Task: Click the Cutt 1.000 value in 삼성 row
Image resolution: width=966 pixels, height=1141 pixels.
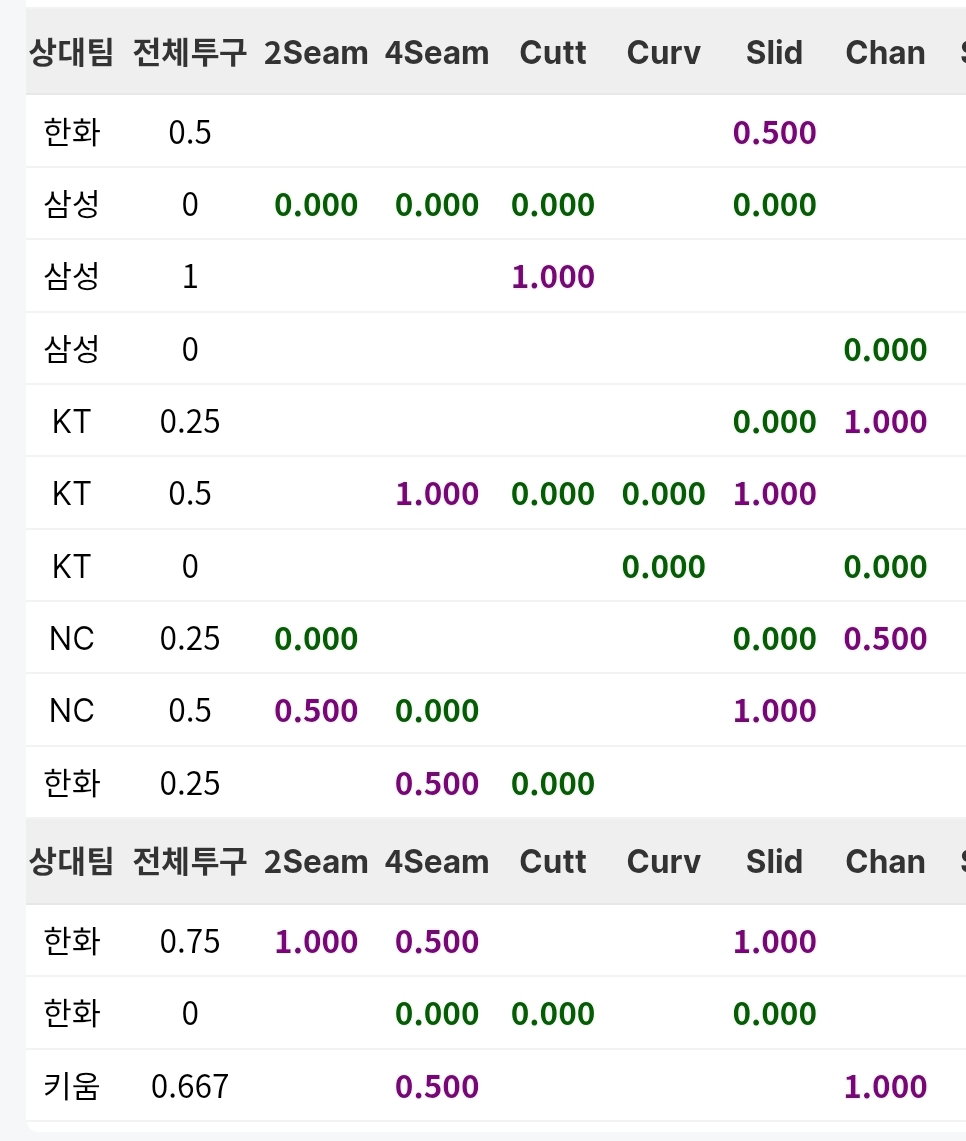Action: point(553,277)
